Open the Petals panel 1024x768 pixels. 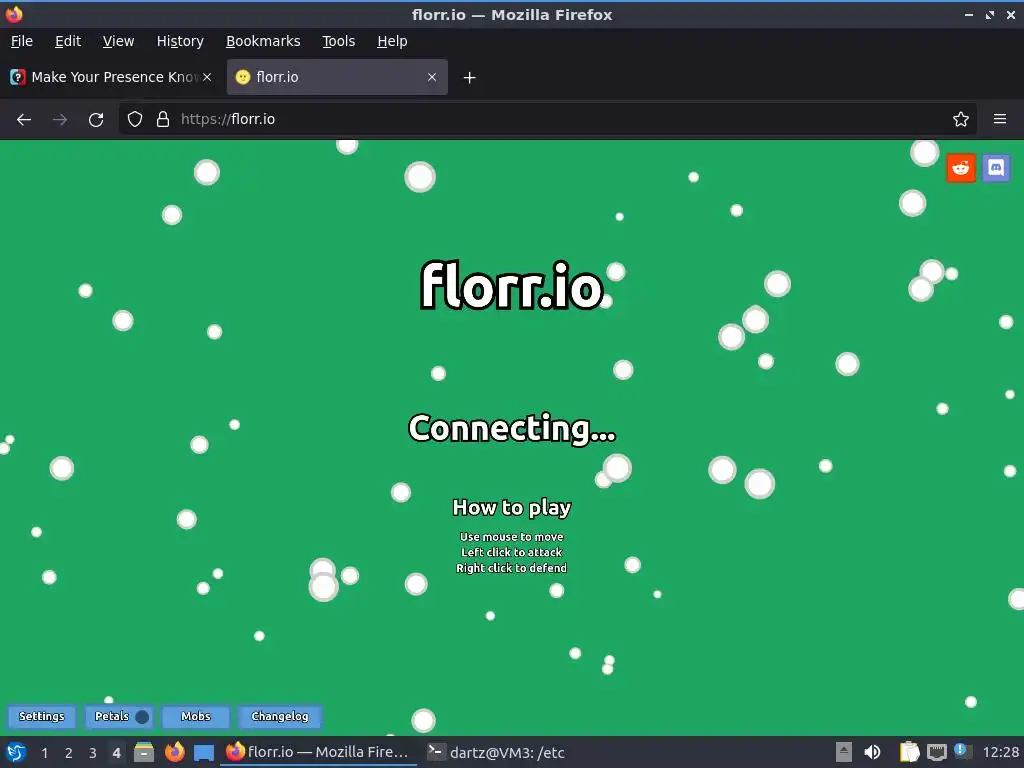120,716
